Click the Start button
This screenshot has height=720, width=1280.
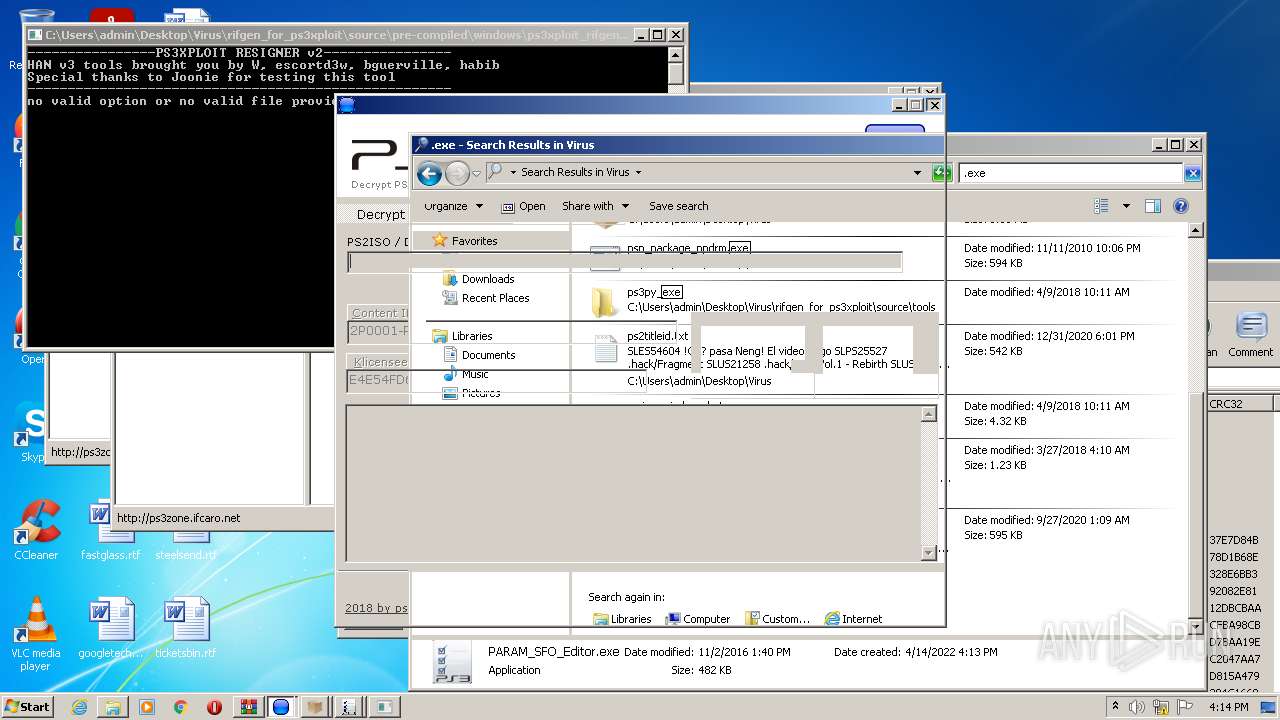[28, 706]
